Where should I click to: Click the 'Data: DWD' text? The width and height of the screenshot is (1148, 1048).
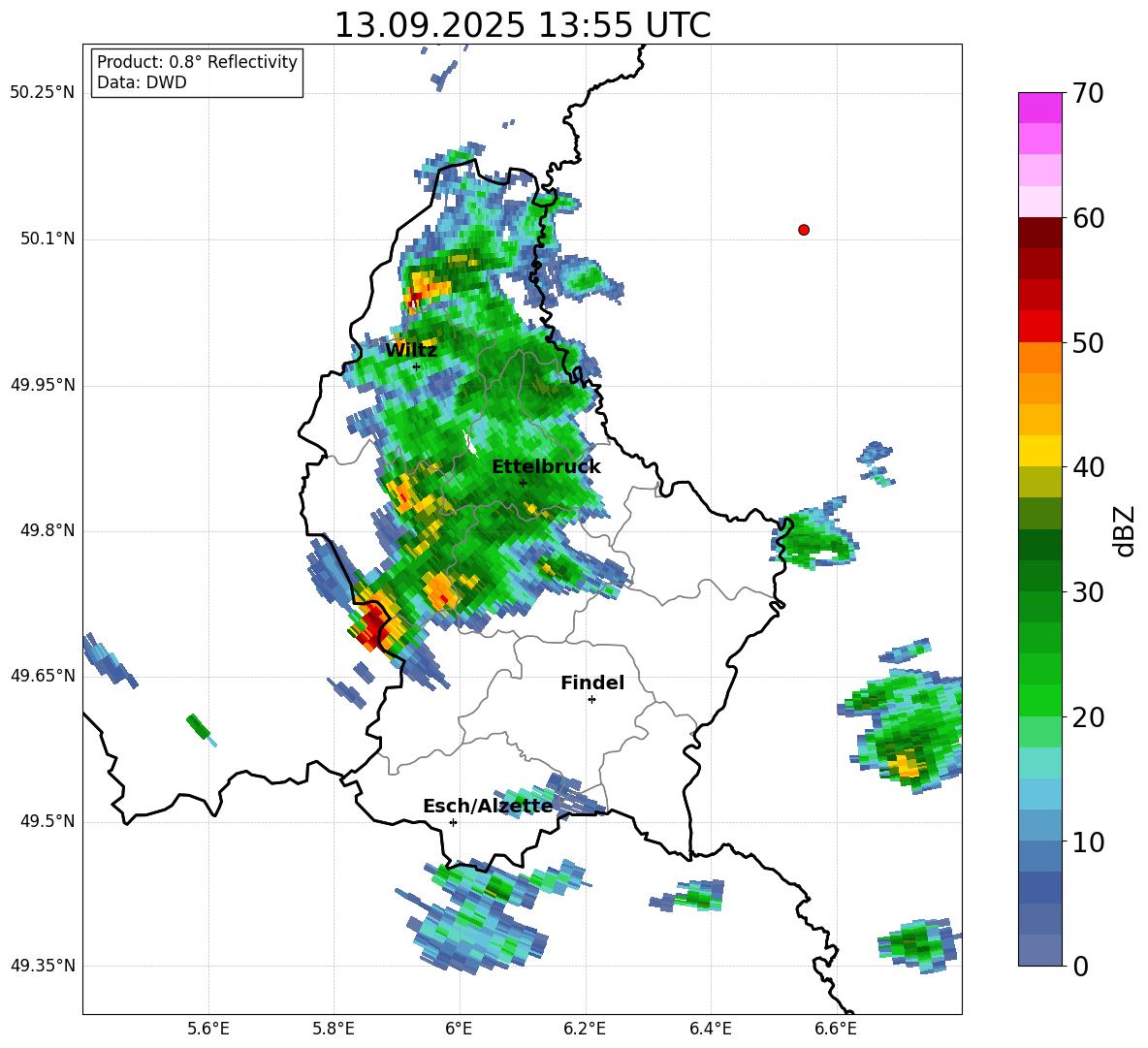(142, 82)
